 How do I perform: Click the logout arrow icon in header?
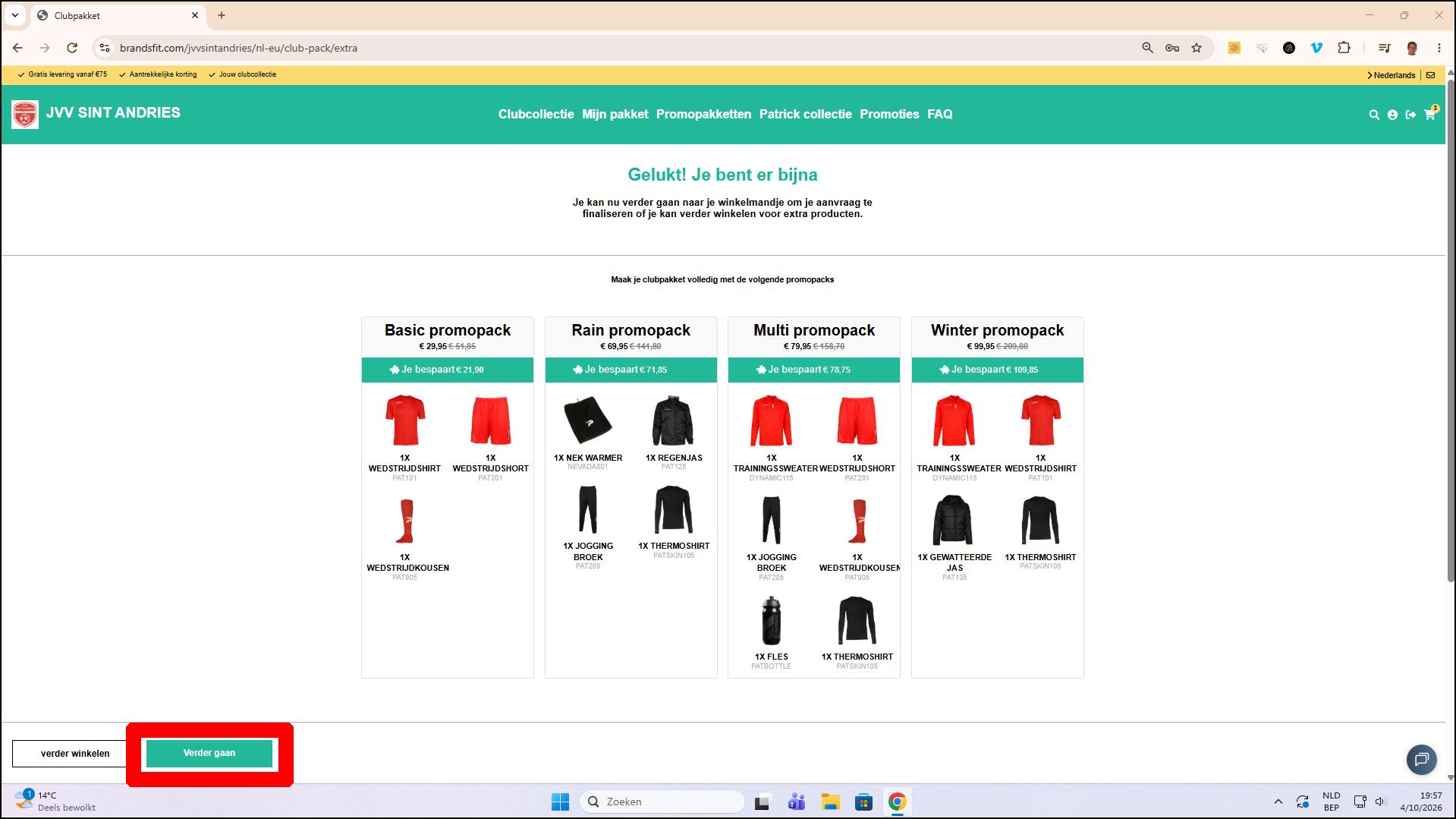point(1410,115)
